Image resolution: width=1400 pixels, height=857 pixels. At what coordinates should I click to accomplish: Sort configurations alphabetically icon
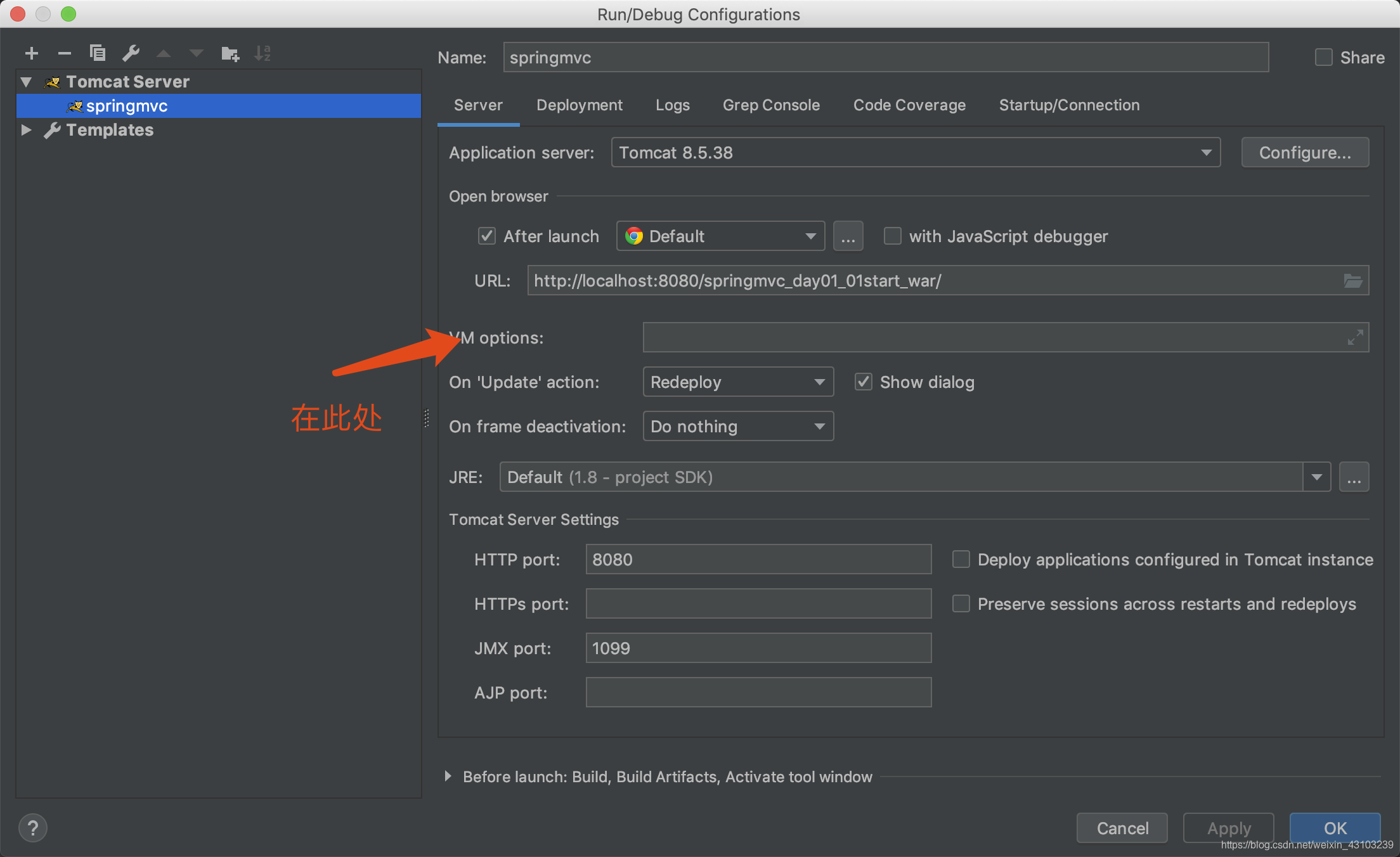tap(262, 53)
